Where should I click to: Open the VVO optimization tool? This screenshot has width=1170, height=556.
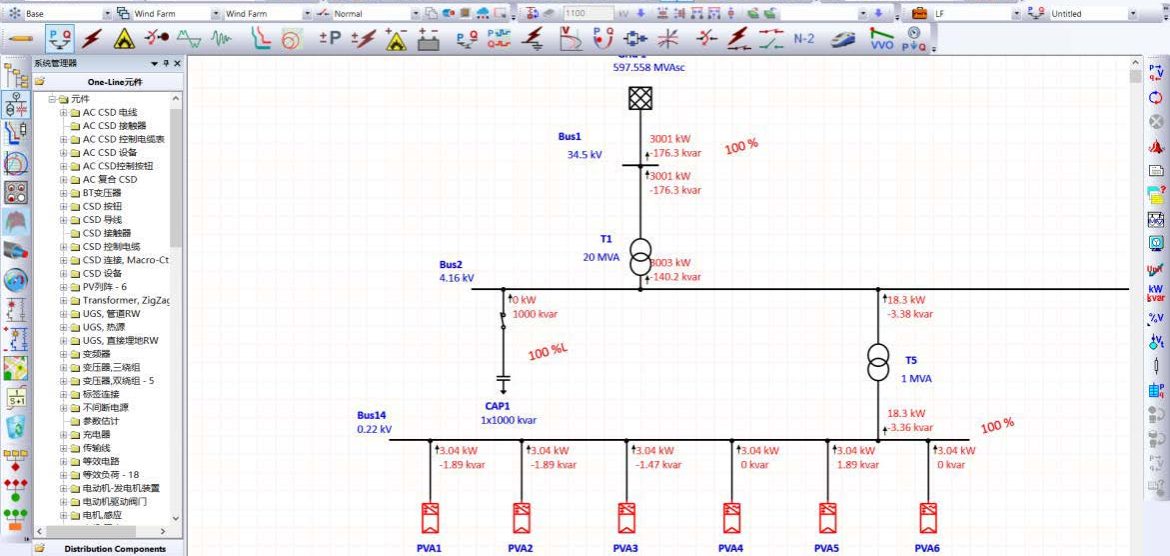tap(882, 39)
